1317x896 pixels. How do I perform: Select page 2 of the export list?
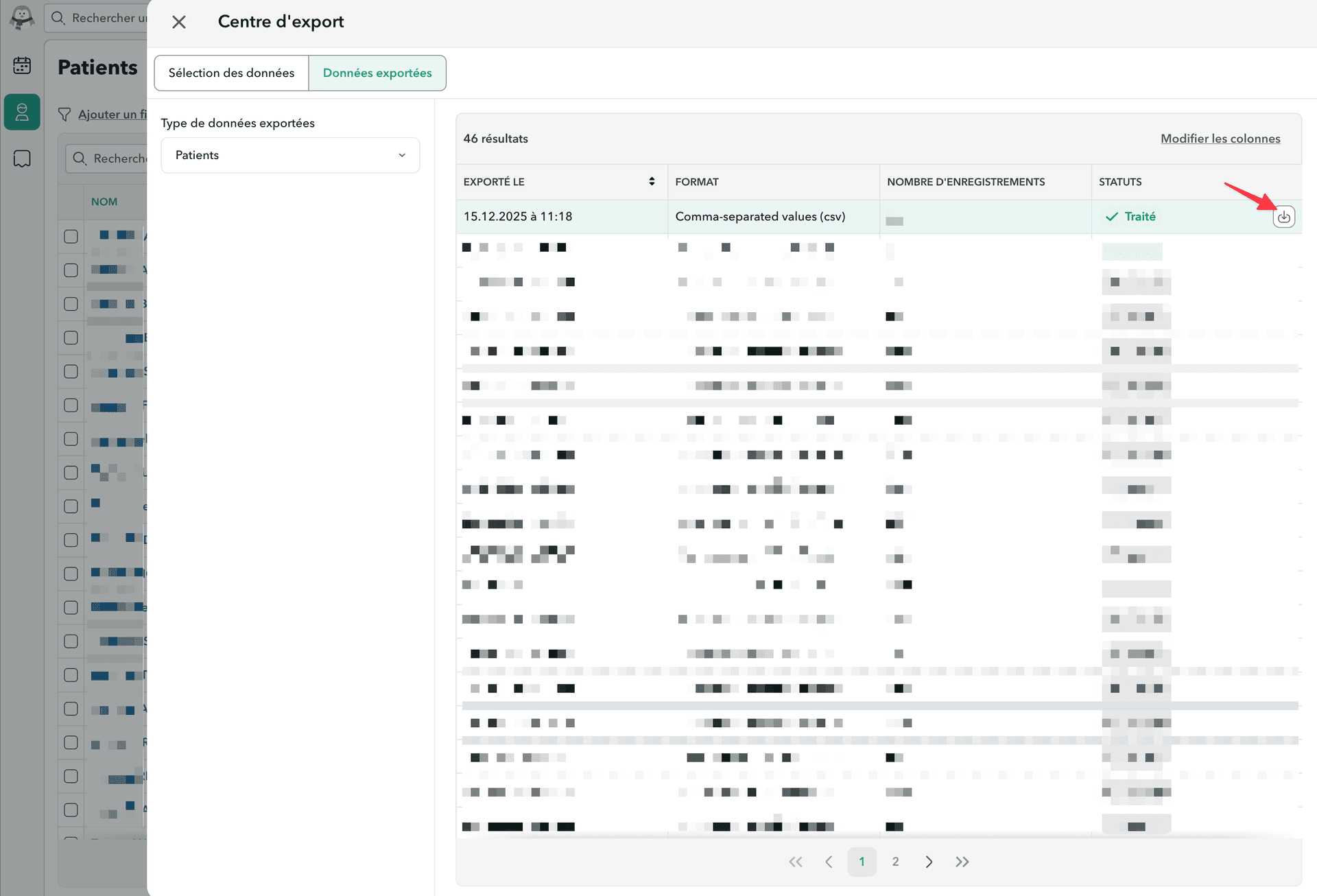point(895,862)
